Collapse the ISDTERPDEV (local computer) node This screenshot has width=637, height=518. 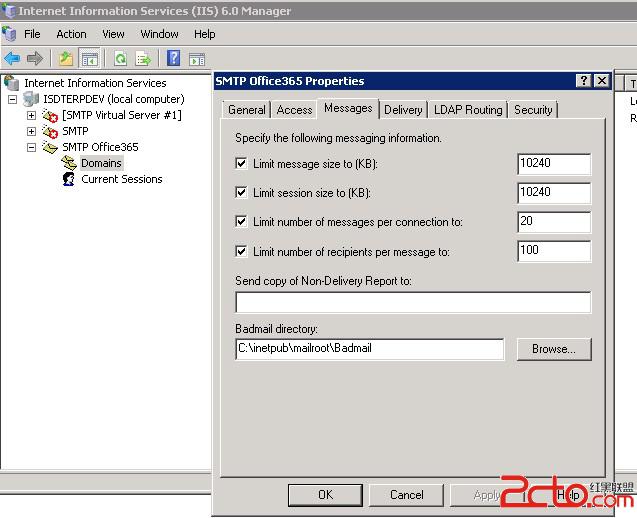point(13,99)
